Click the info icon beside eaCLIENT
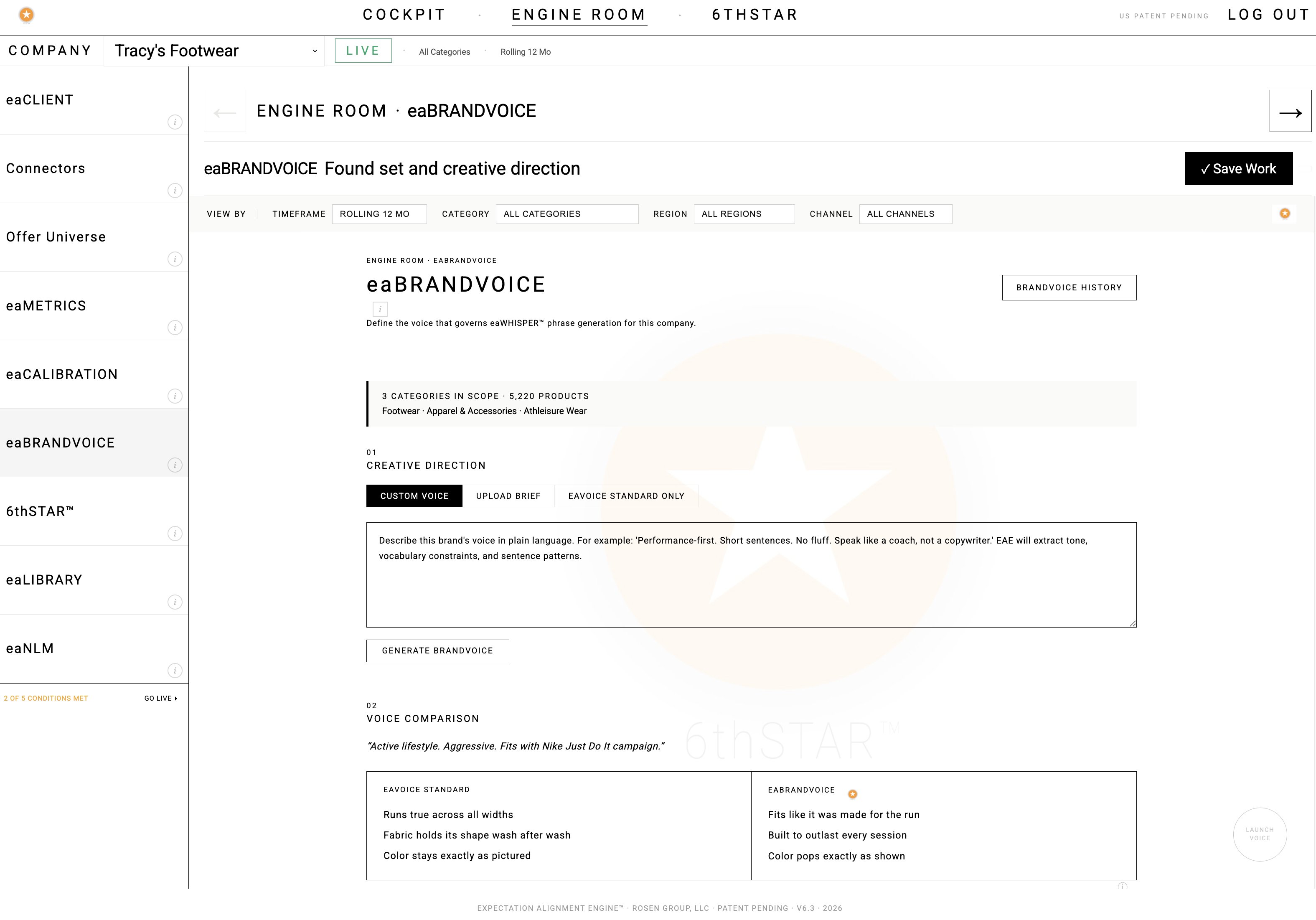This screenshot has height=920, width=1316. pyautogui.click(x=175, y=122)
